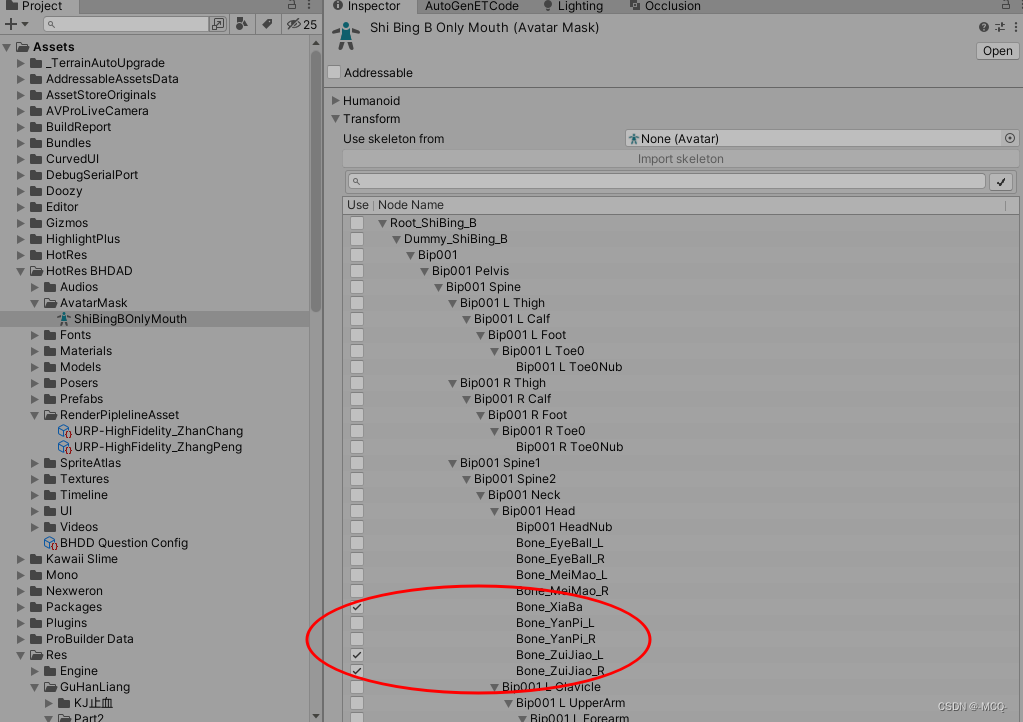Click the AvatarMask folder icon

click(x=50, y=303)
